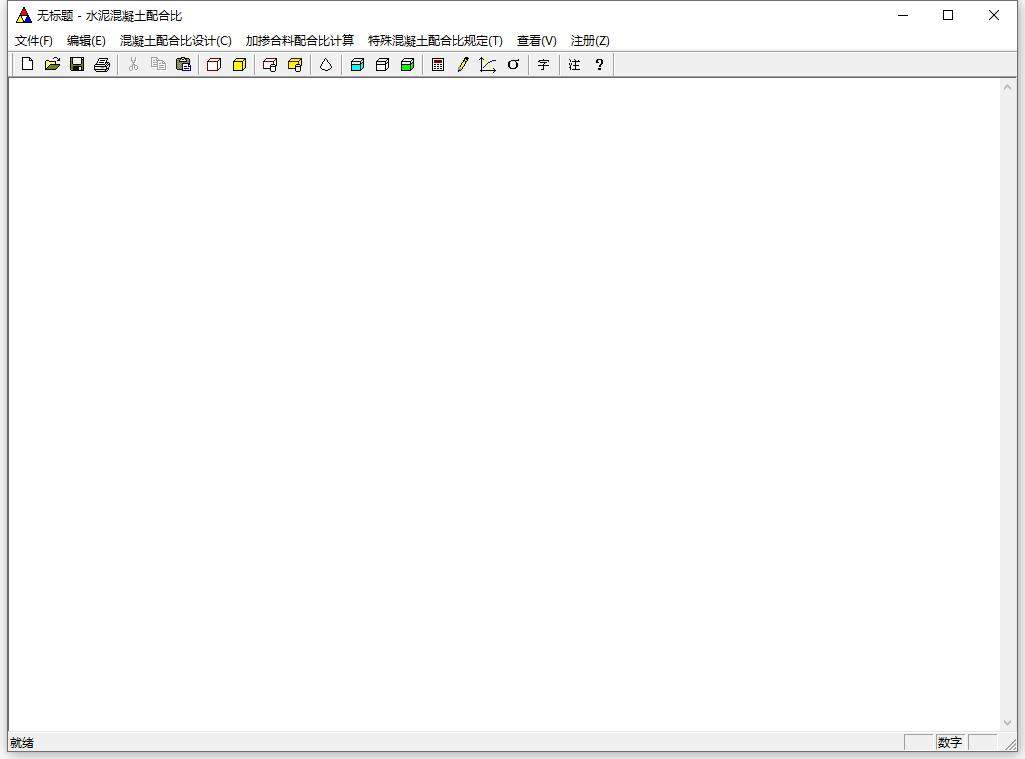Open the 查看(V) menu
This screenshot has width=1025, height=759.
pyautogui.click(x=536, y=41)
